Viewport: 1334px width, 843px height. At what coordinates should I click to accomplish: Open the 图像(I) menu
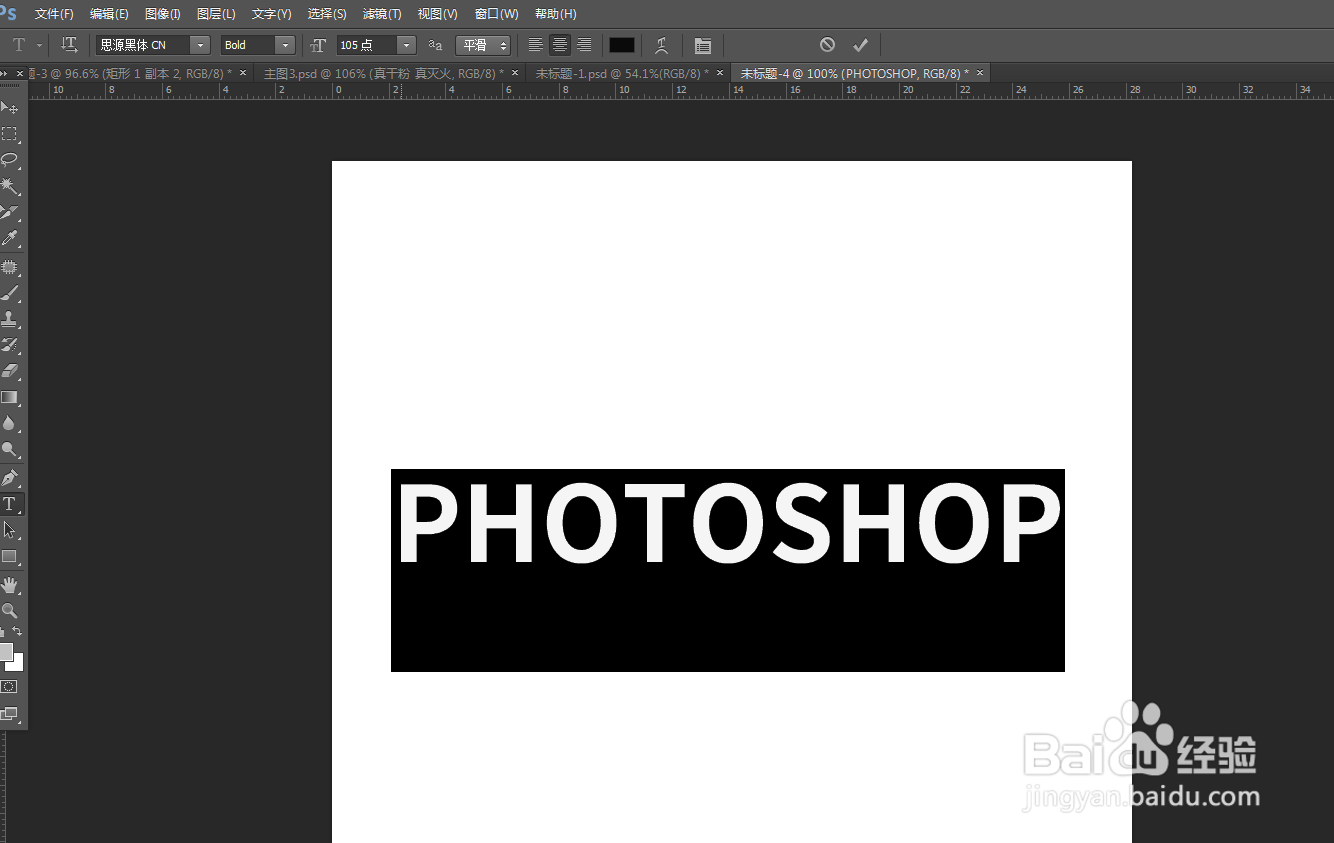point(163,14)
